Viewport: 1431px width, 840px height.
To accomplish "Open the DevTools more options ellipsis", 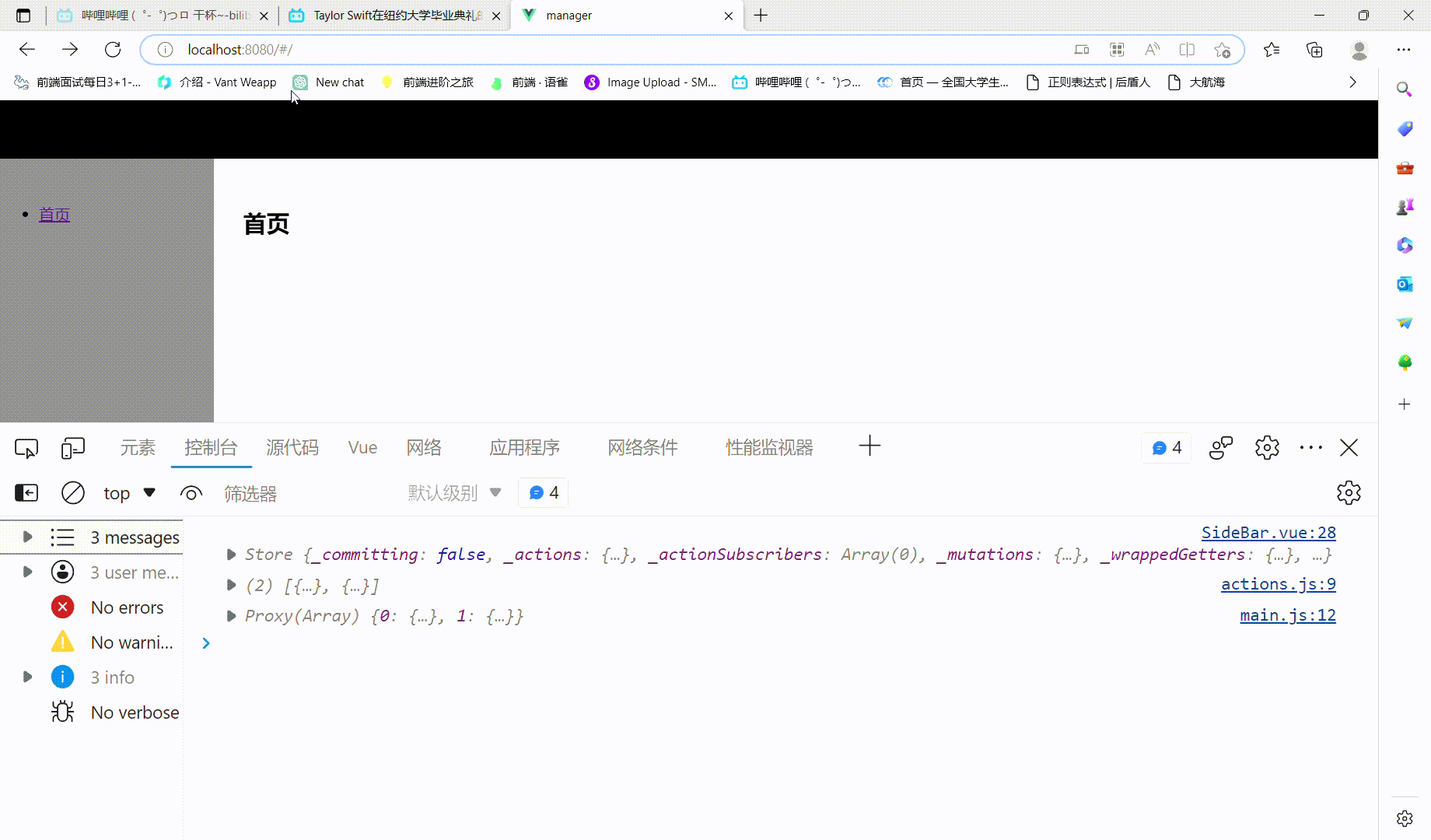I will [x=1310, y=448].
